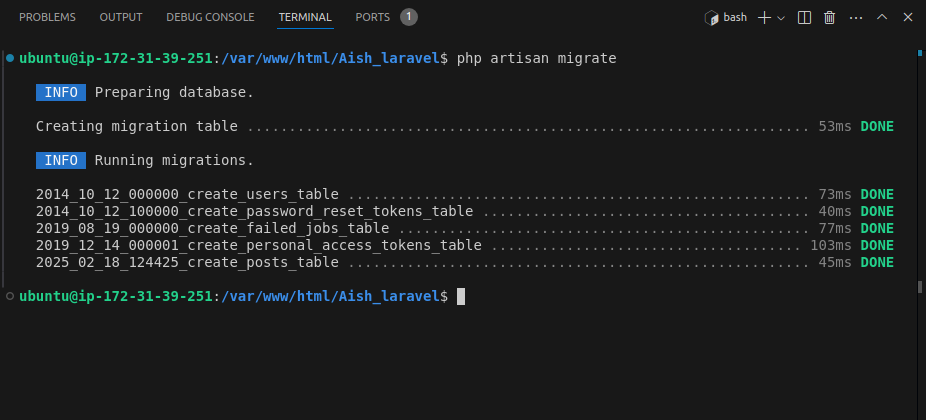926x420 pixels.
Task: Open the launch profile dropdown arrow
Action: [x=781, y=17]
